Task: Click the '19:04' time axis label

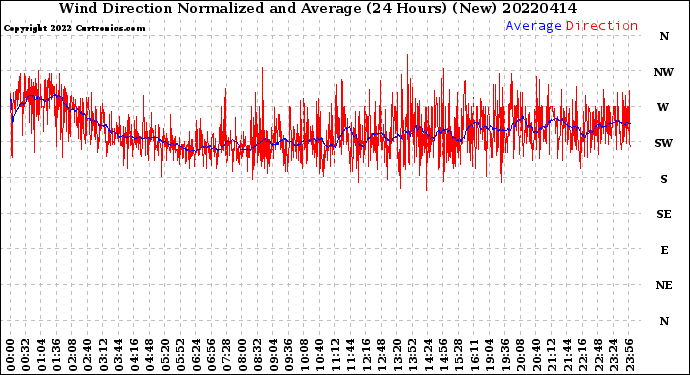Action: coord(489,355)
